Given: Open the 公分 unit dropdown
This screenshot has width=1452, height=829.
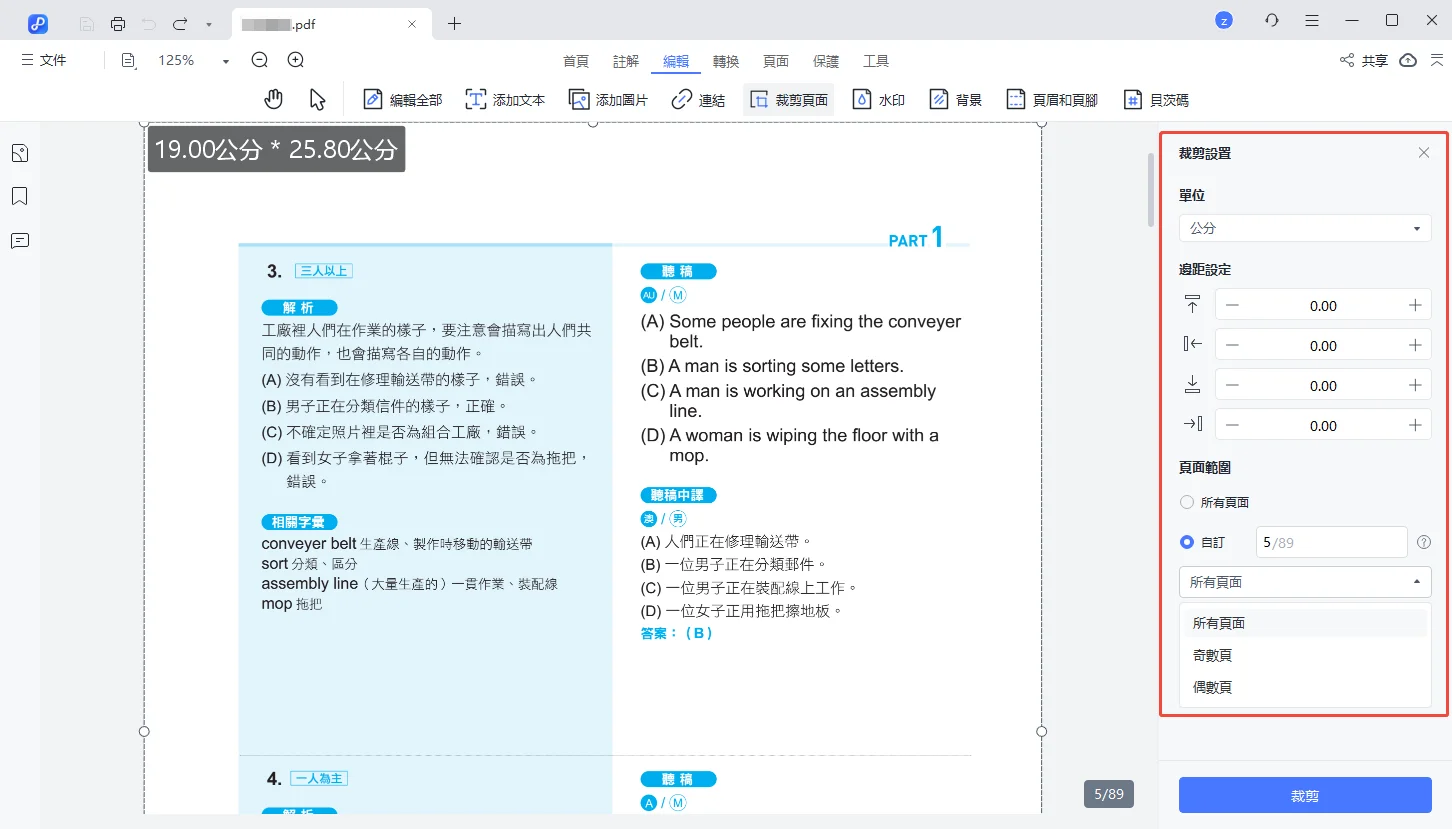Looking at the screenshot, I should click(1304, 228).
